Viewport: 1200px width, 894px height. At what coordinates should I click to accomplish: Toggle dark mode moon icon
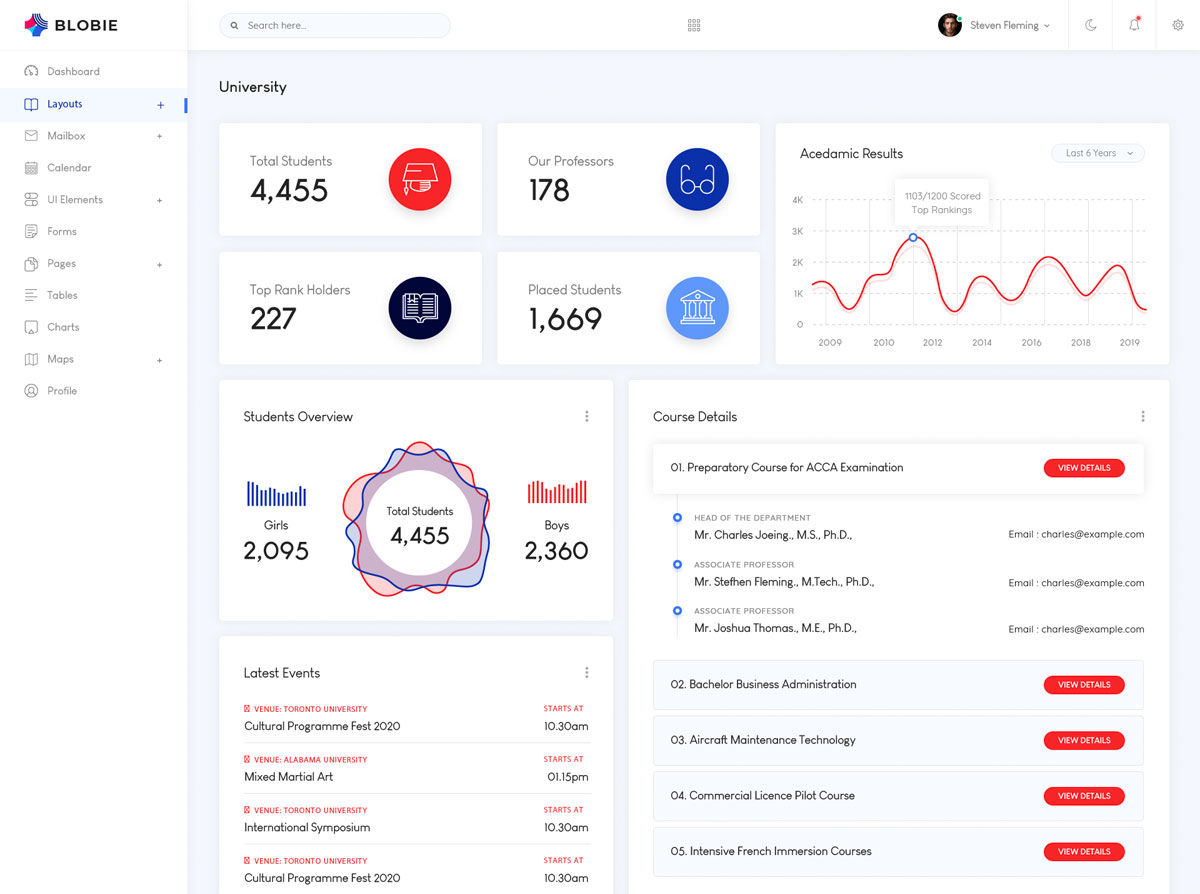1091,25
